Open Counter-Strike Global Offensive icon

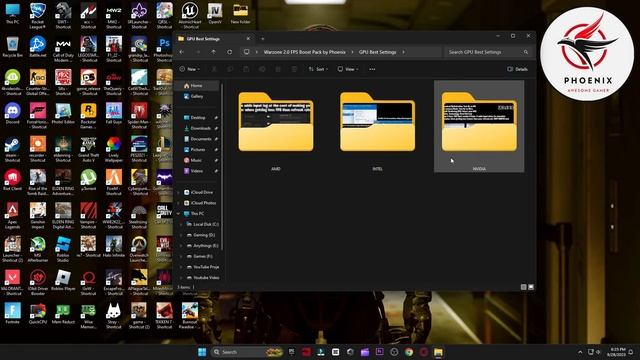point(38,82)
